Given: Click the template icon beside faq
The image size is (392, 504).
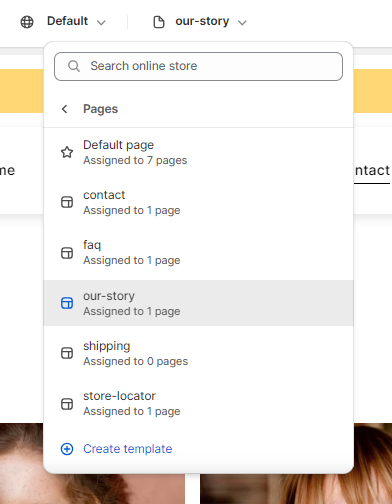Looking at the screenshot, I should click(67, 253).
